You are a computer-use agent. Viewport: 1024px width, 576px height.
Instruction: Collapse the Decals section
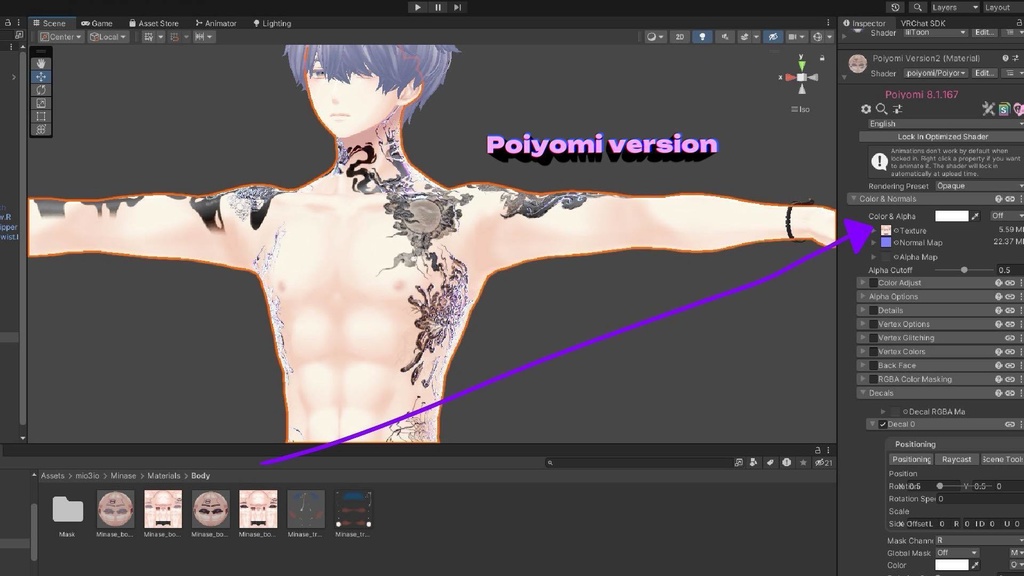coord(863,392)
